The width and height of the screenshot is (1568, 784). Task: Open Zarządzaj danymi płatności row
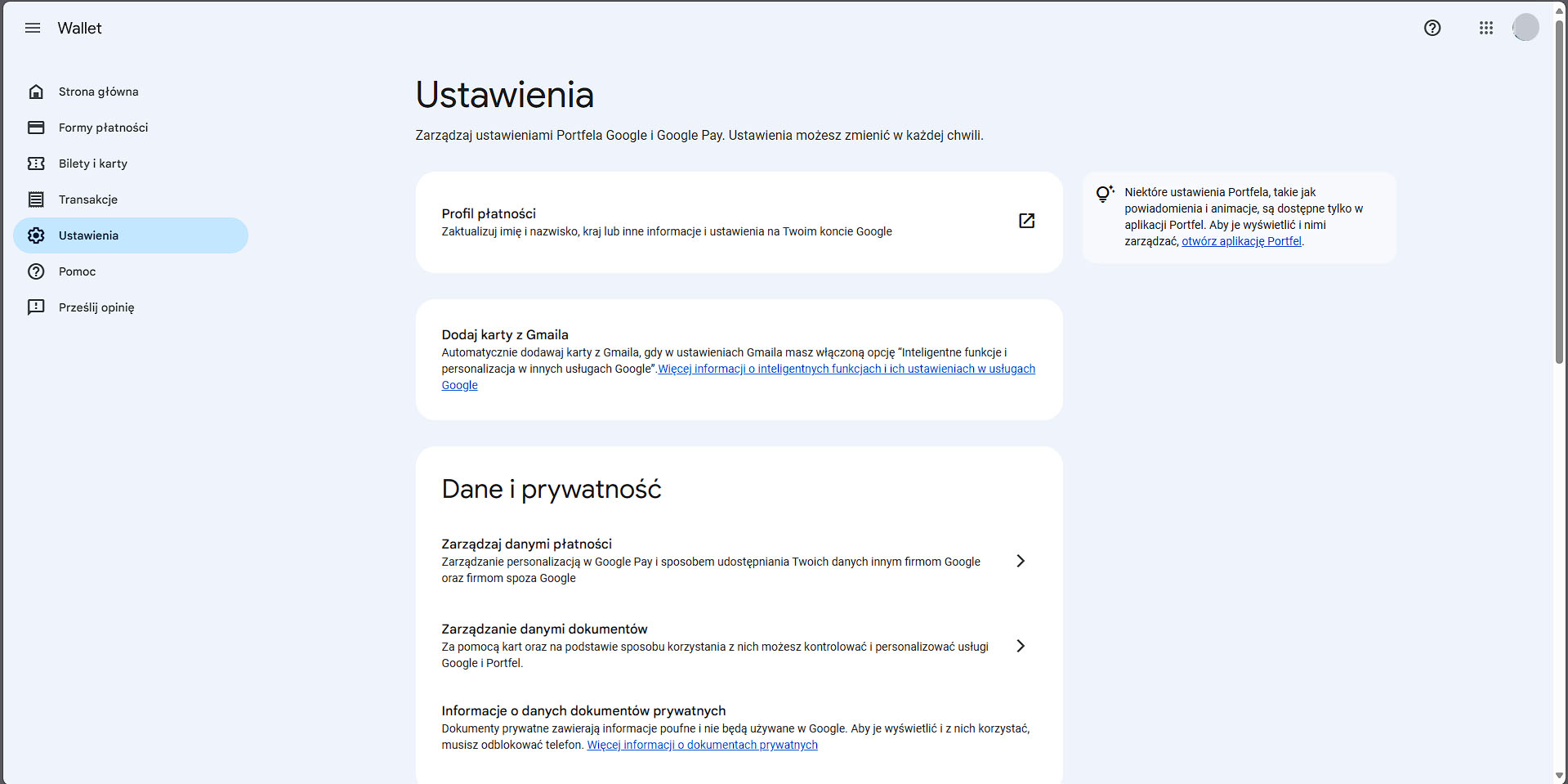tap(739, 561)
